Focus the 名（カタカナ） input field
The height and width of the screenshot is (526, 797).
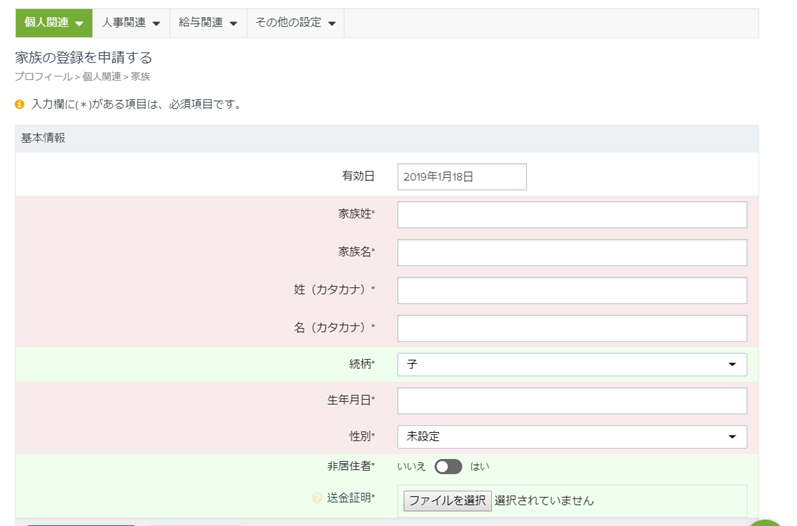point(572,328)
